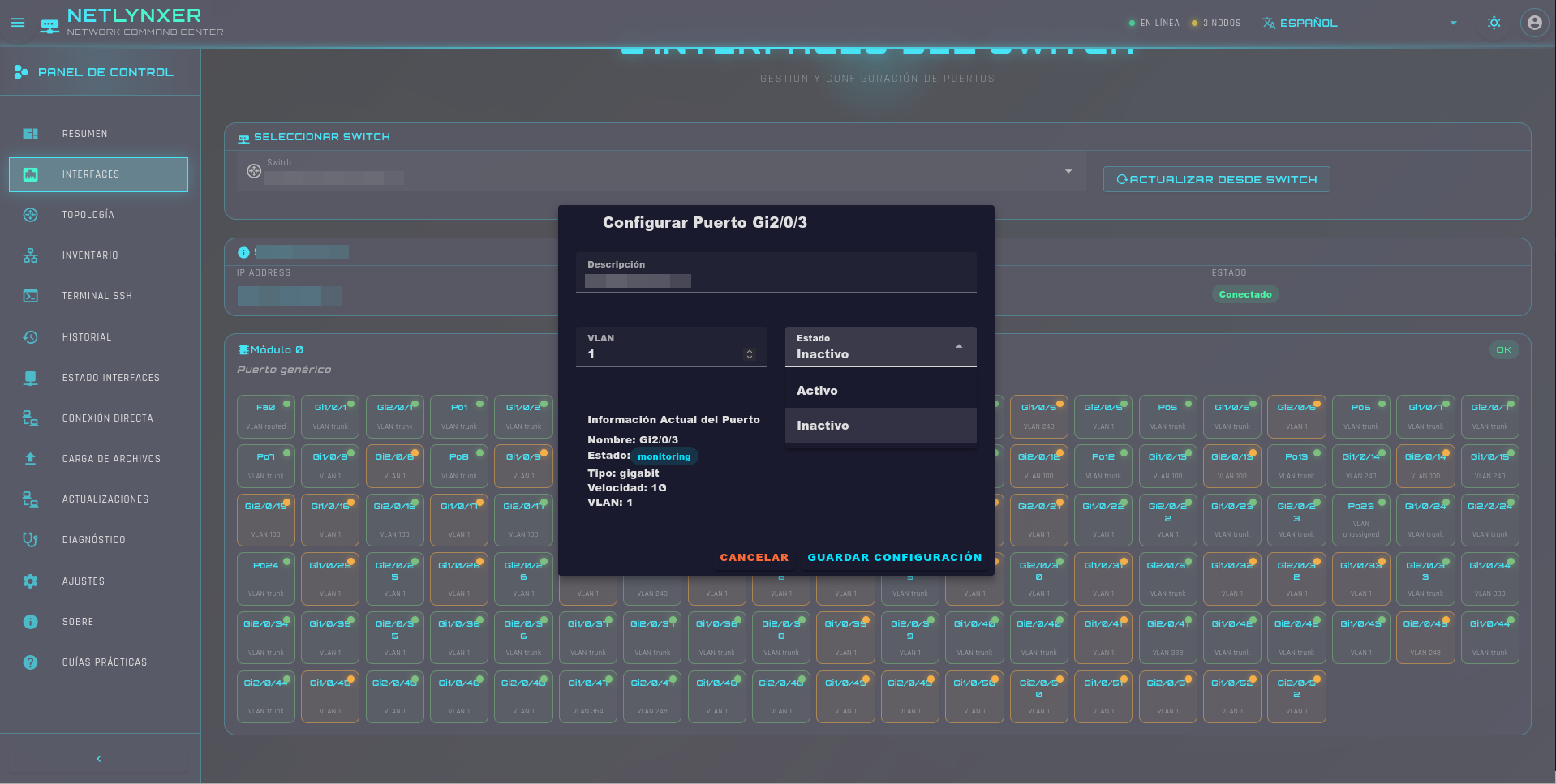Click the Terminal SSH sidebar icon
This screenshot has width=1556, height=784.
(x=31, y=296)
